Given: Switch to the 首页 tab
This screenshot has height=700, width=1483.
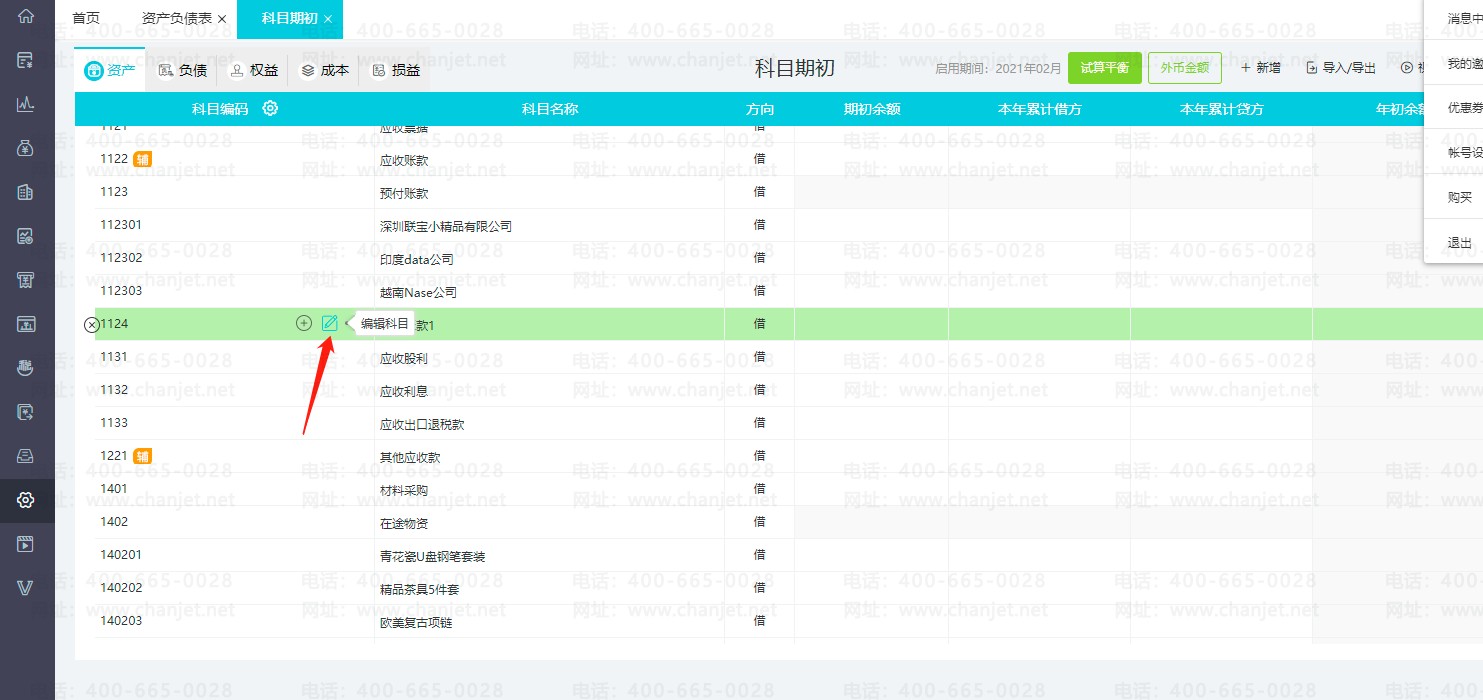Looking at the screenshot, I should 86,18.
